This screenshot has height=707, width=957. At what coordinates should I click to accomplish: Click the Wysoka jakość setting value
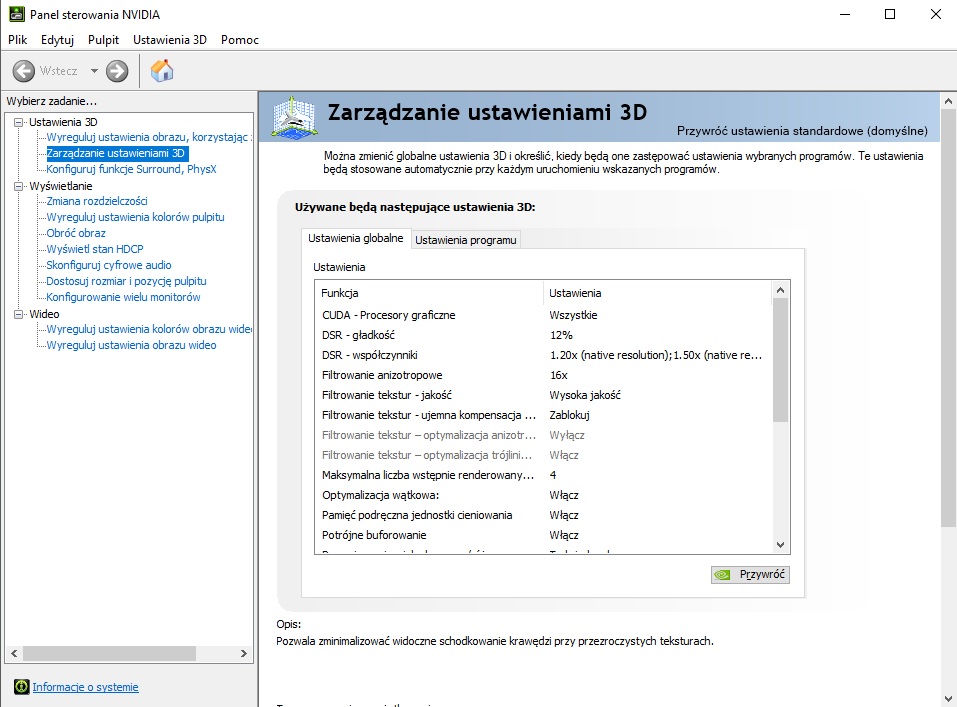[585, 395]
